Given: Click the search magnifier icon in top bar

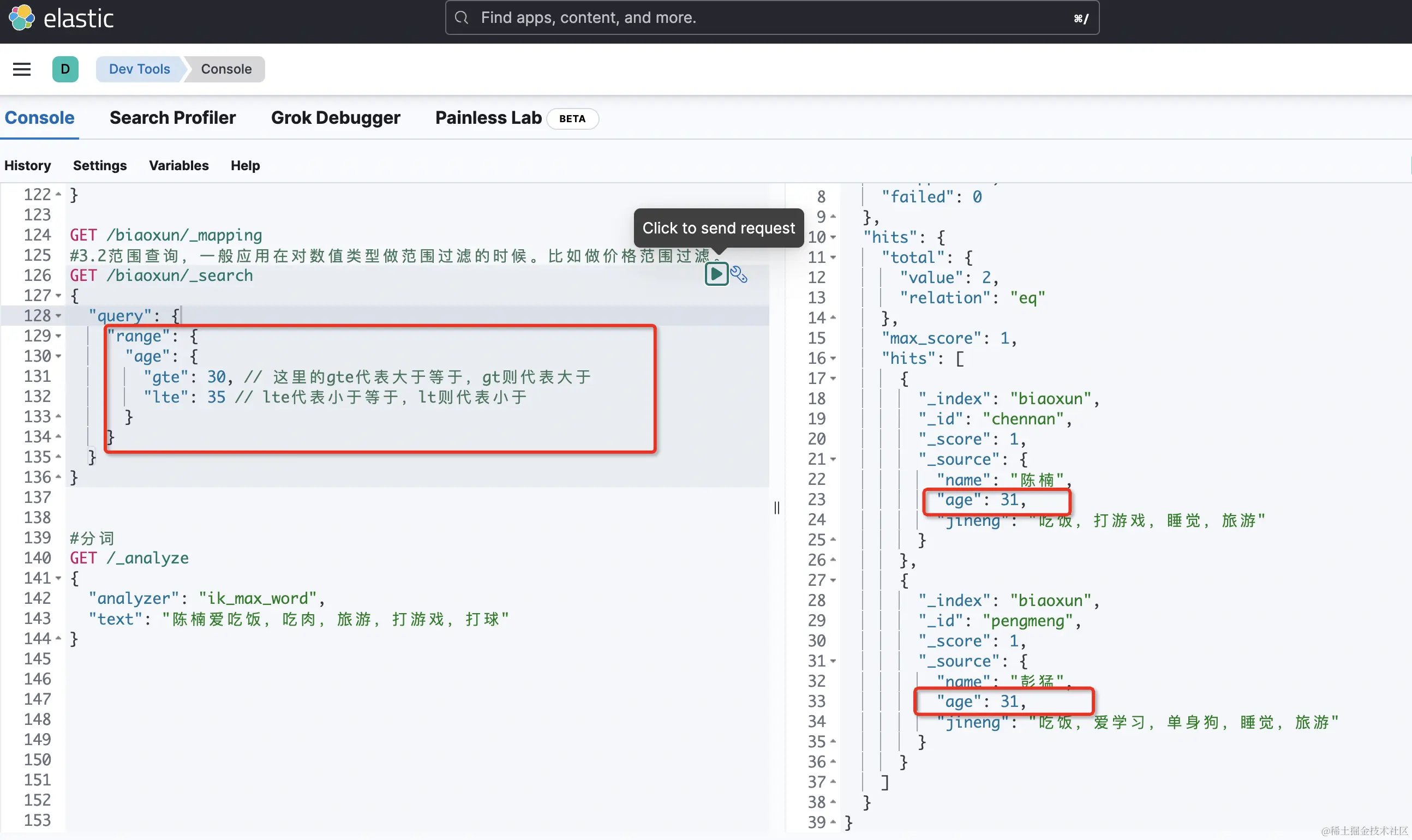Looking at the screenshot, I should [462, 18].
